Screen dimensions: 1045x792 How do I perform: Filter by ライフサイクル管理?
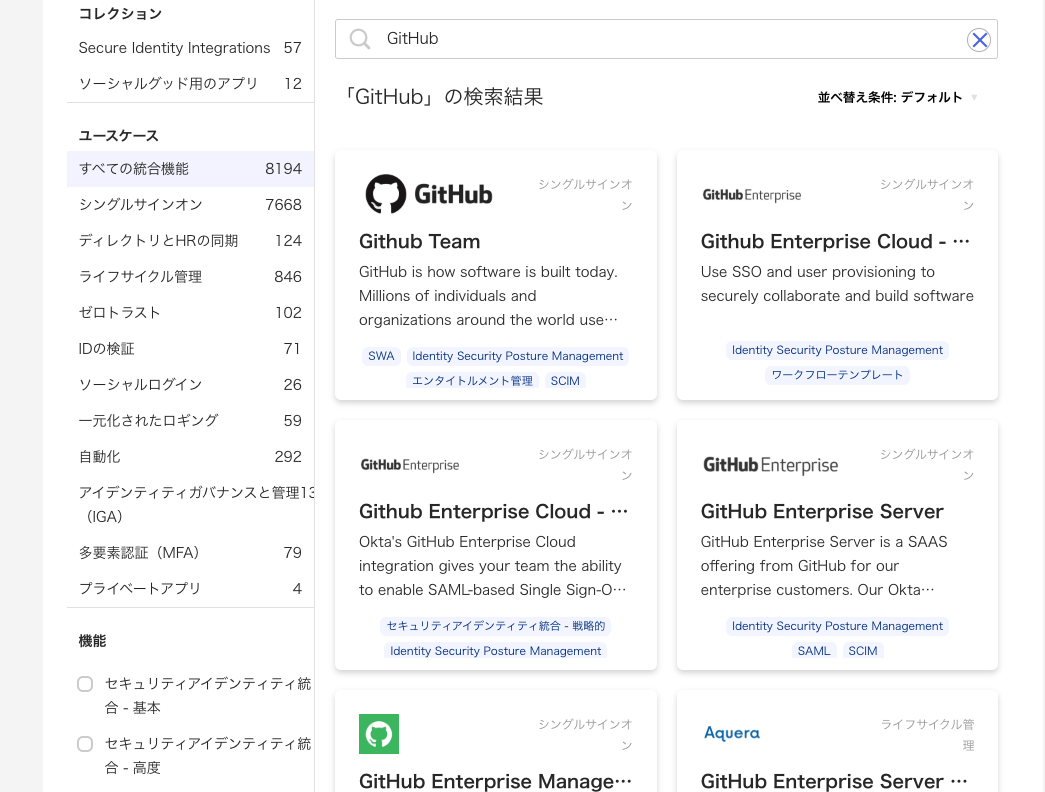[x=190, y=277]
